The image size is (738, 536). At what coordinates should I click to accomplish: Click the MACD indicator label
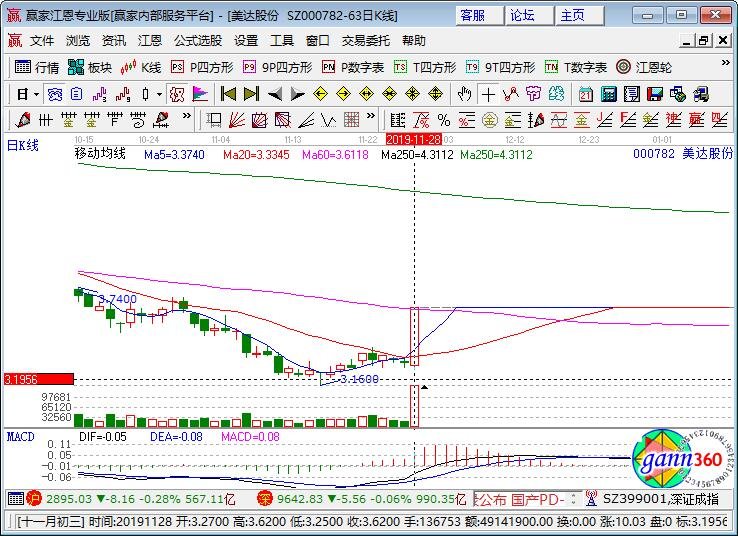point(21,437)
